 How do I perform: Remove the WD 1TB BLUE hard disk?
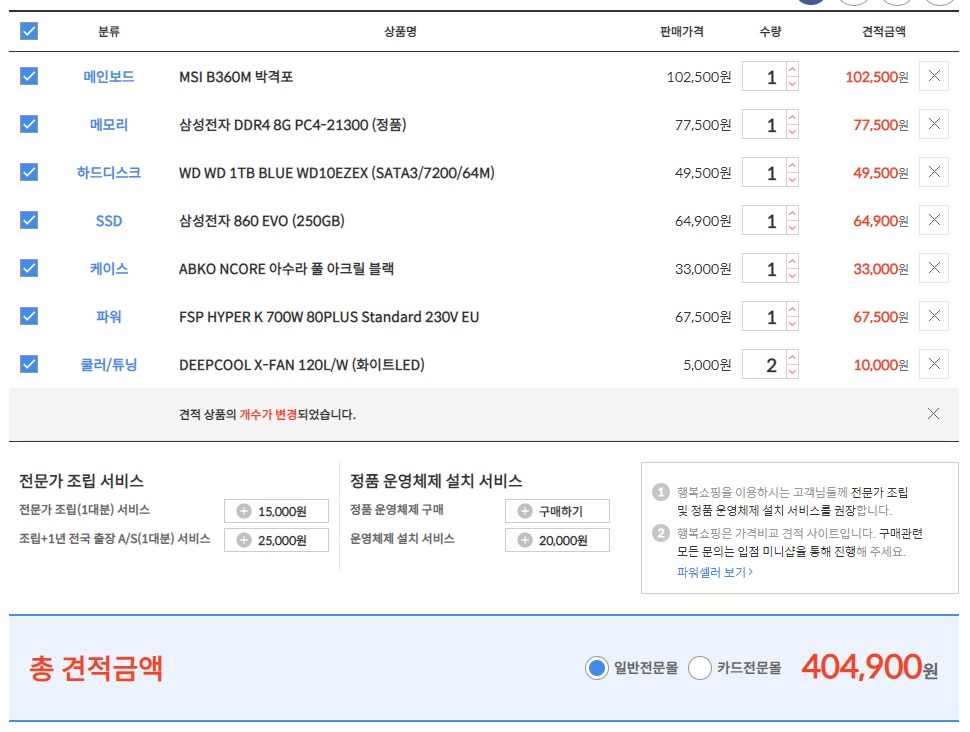pos(933,172)
